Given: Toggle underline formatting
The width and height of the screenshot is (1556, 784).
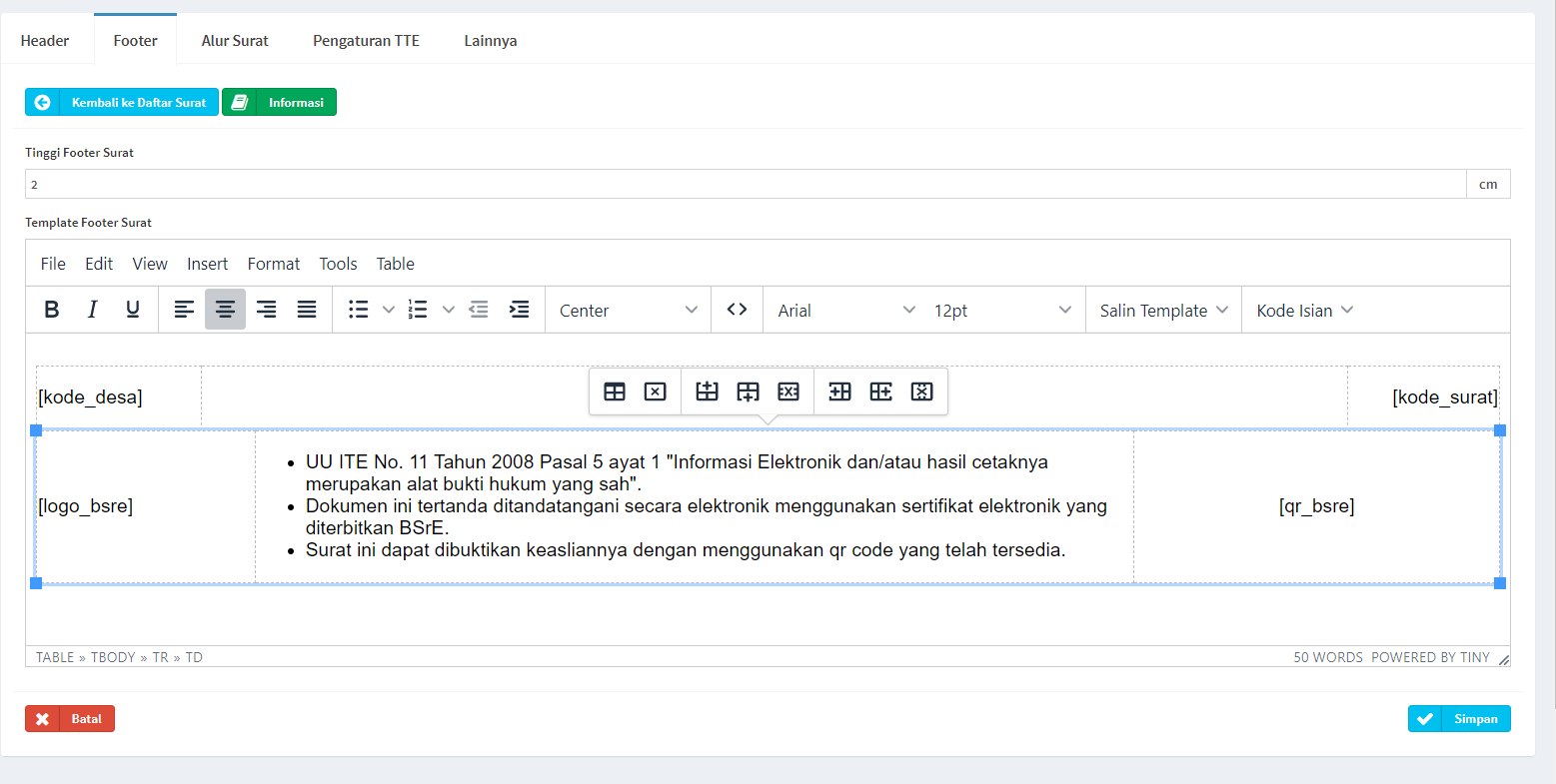Looking at the screenshot, I should (132, 310).
